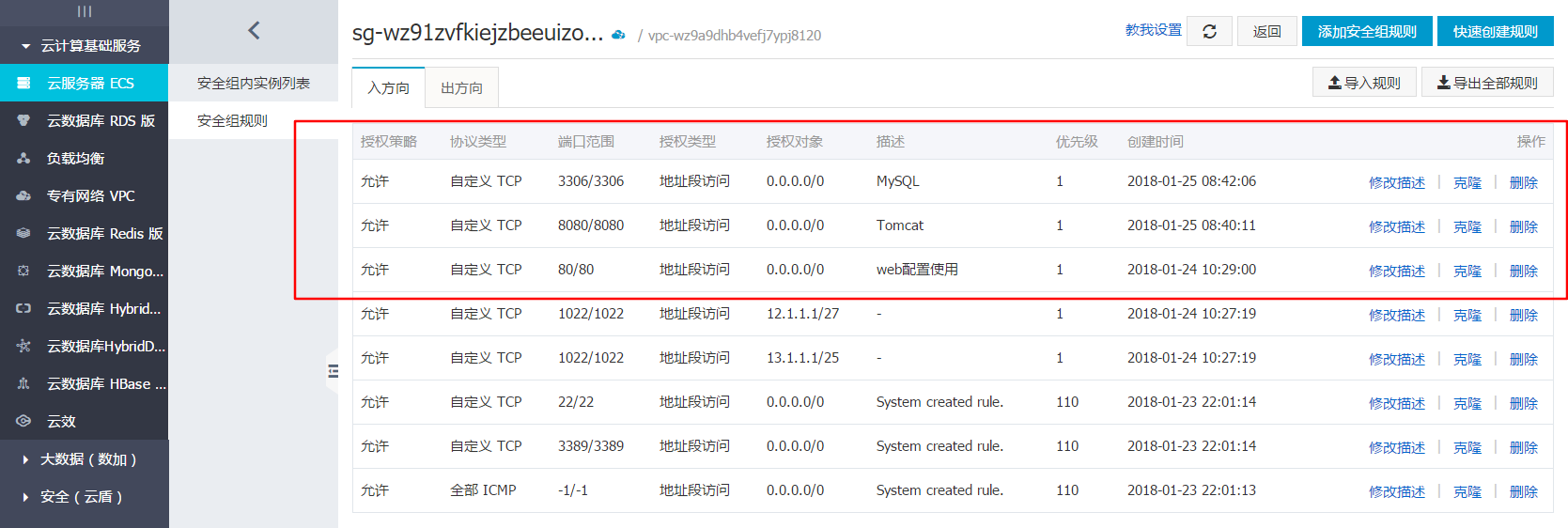
Task: Click the Redis database sidebar icon
Action: pyautogui.click(x=23, y=233)
